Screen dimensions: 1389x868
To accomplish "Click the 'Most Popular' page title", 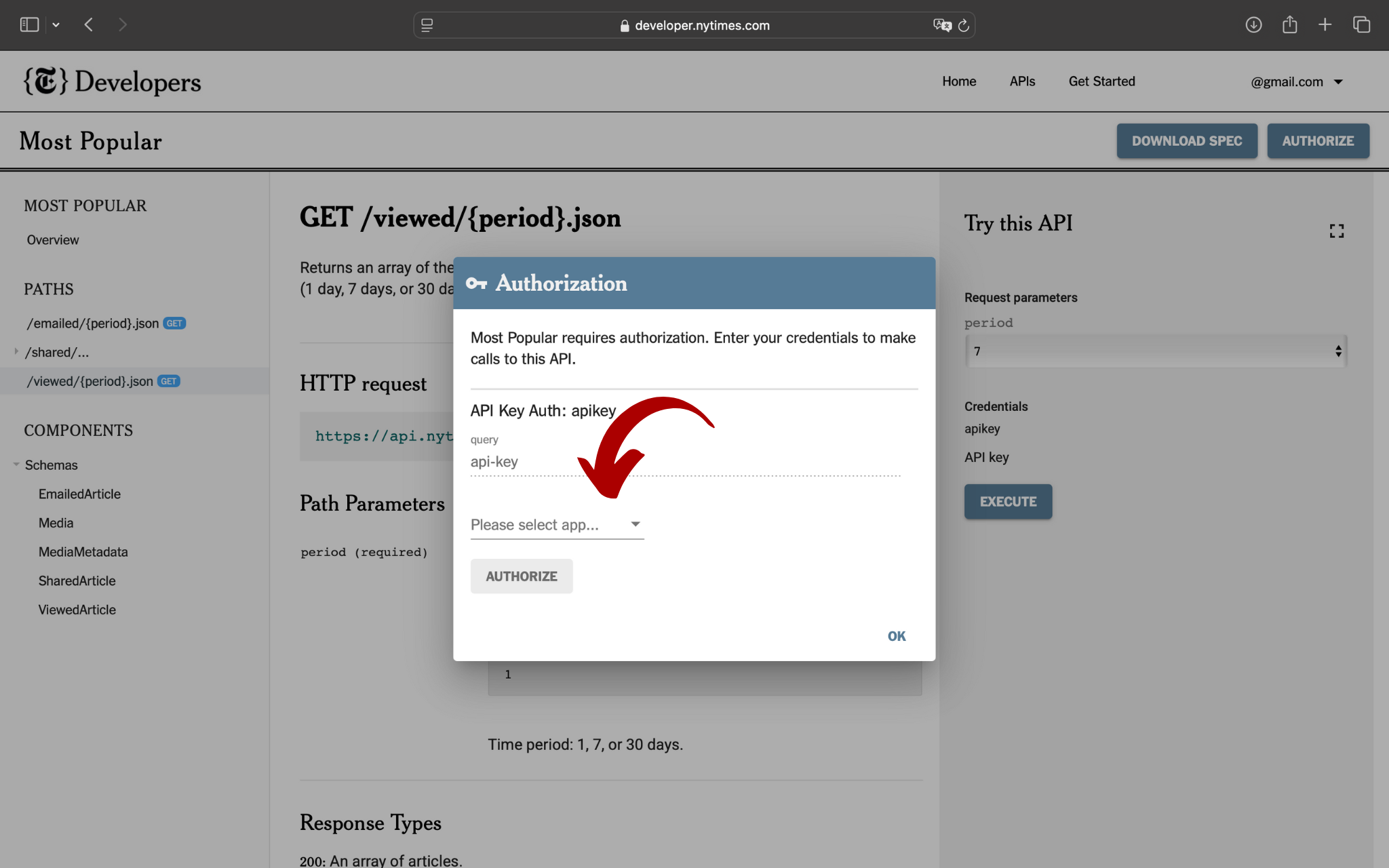I will coord(91,141).
